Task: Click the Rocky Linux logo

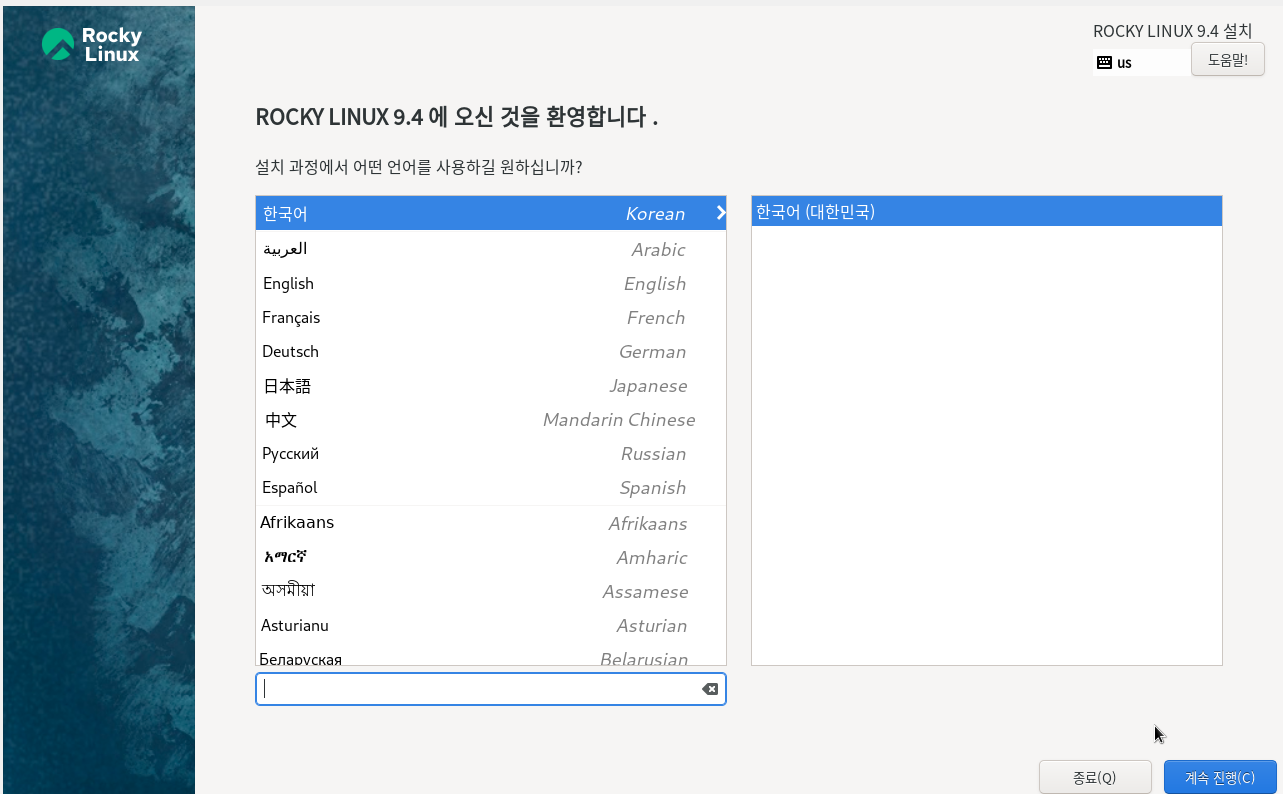Action: tap(92, 45)
